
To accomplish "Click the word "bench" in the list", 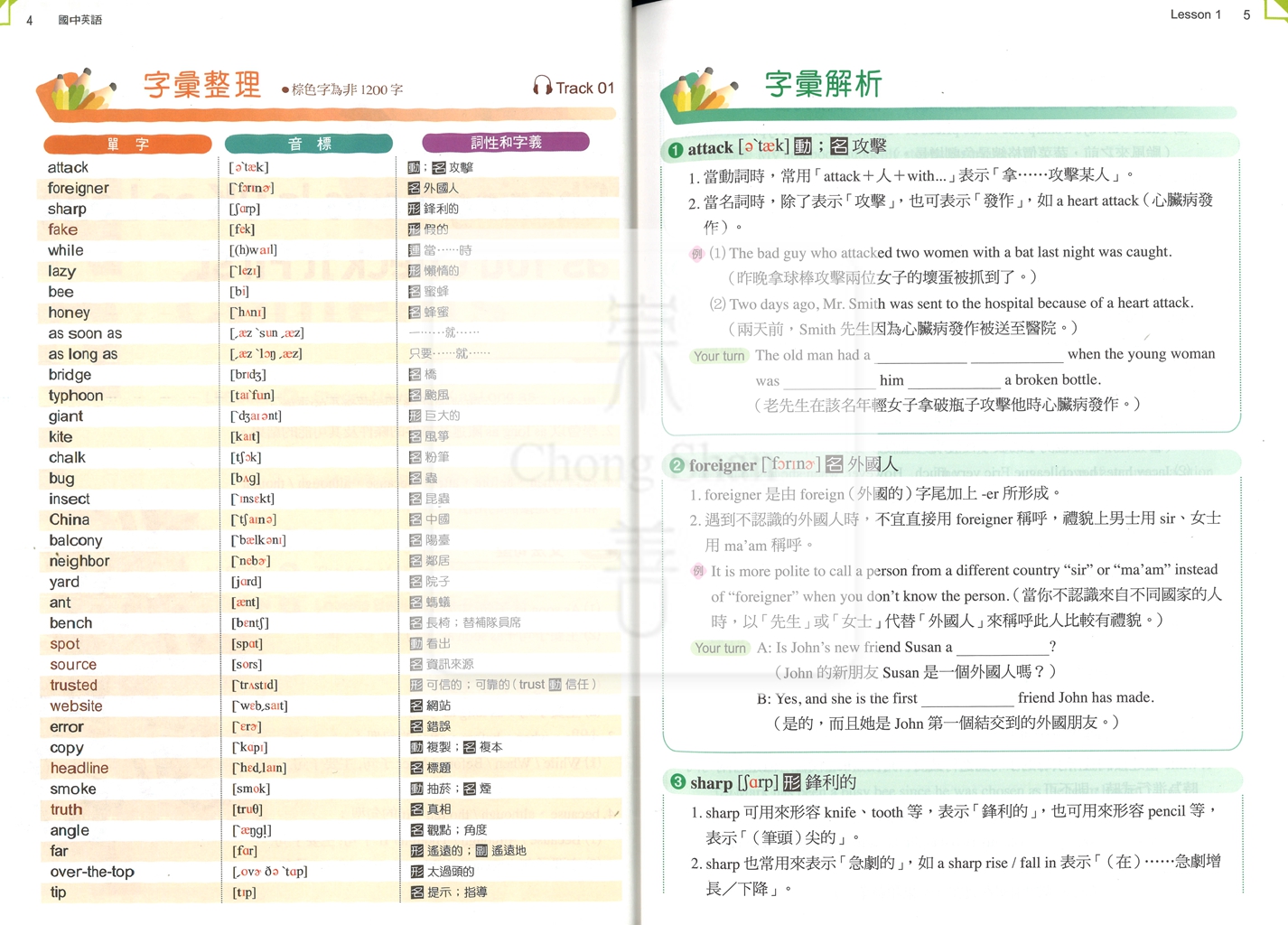I will click(71, 623).
